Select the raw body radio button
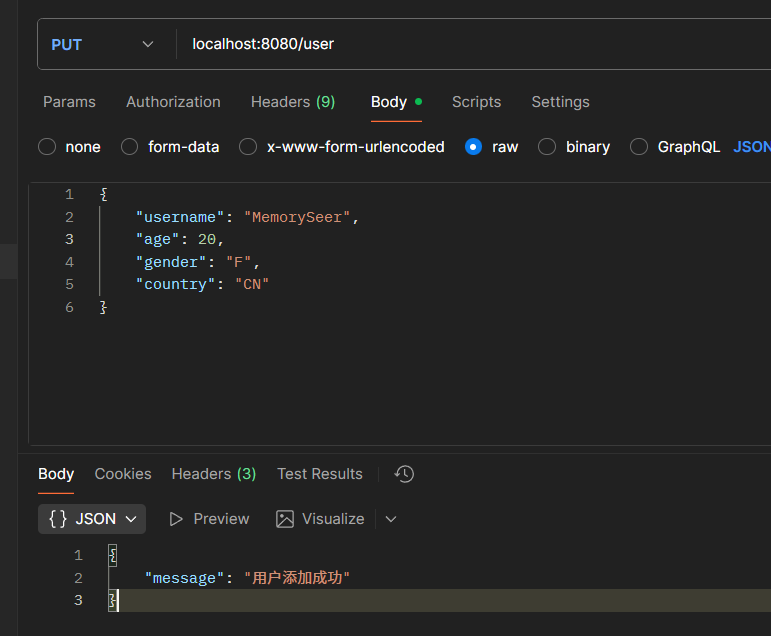Viewport: 771px width, 636px height. click(474, 147)
